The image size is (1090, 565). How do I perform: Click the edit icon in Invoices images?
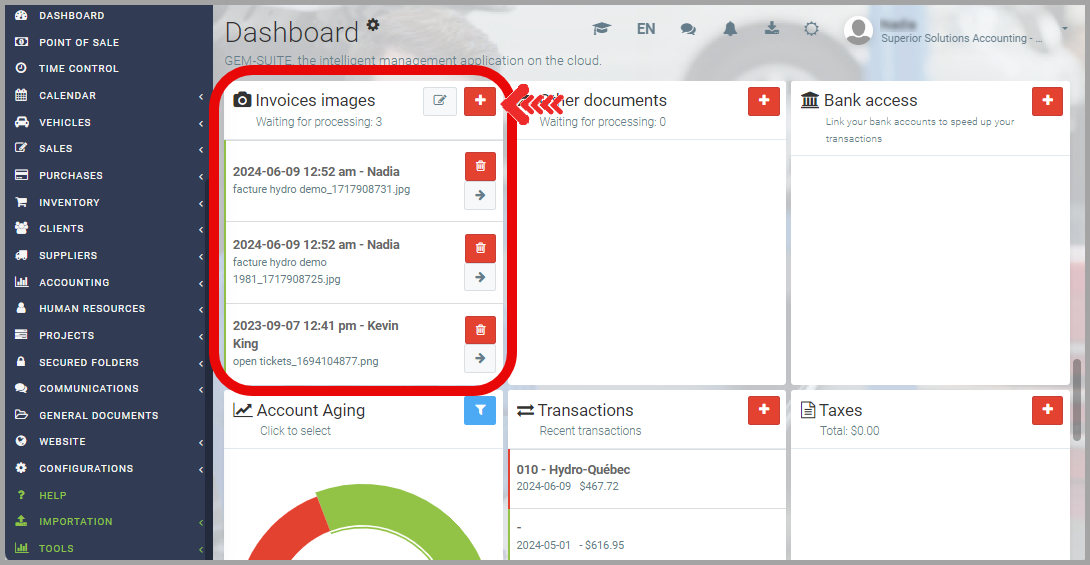pyautogui.click(x=439, y=101)
